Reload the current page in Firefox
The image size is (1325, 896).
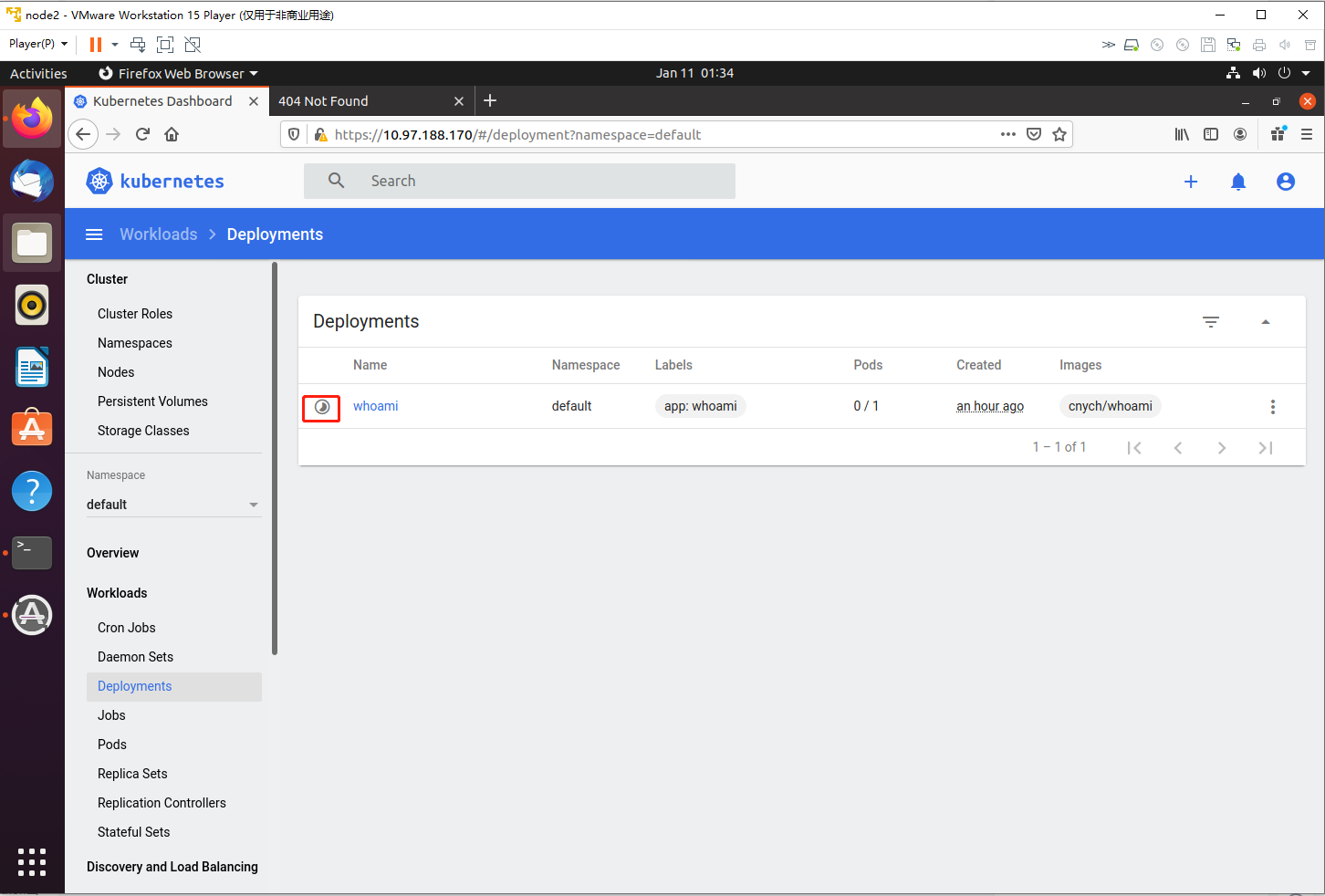point(142,134)
